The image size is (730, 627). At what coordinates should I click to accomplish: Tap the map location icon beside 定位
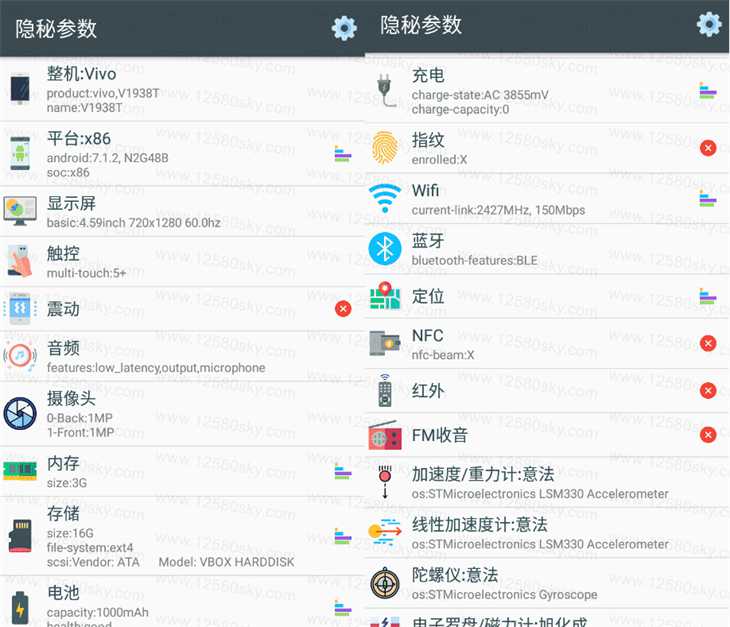[385, 296]
